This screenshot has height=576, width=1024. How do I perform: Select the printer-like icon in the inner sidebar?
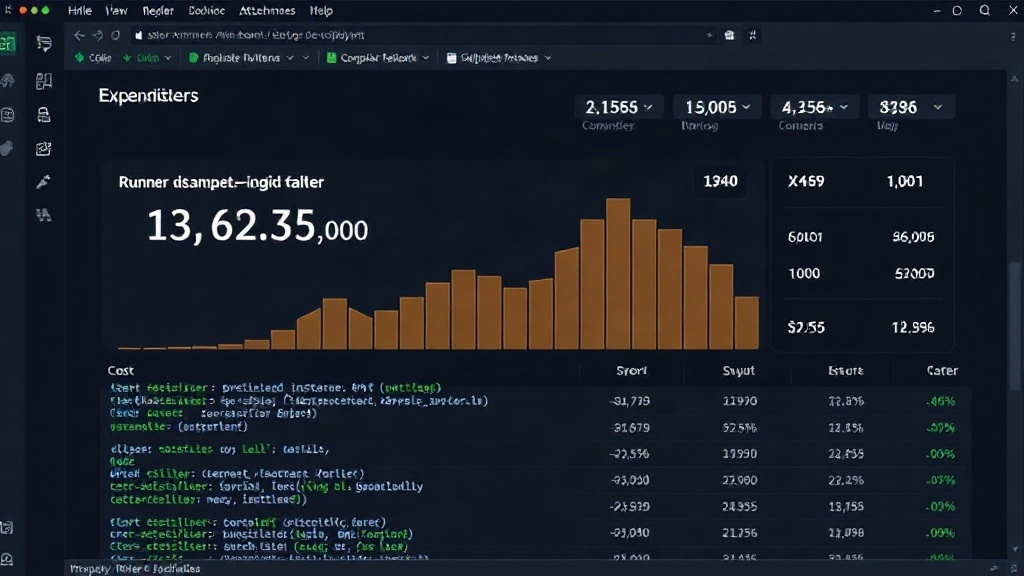pos(44,115)
